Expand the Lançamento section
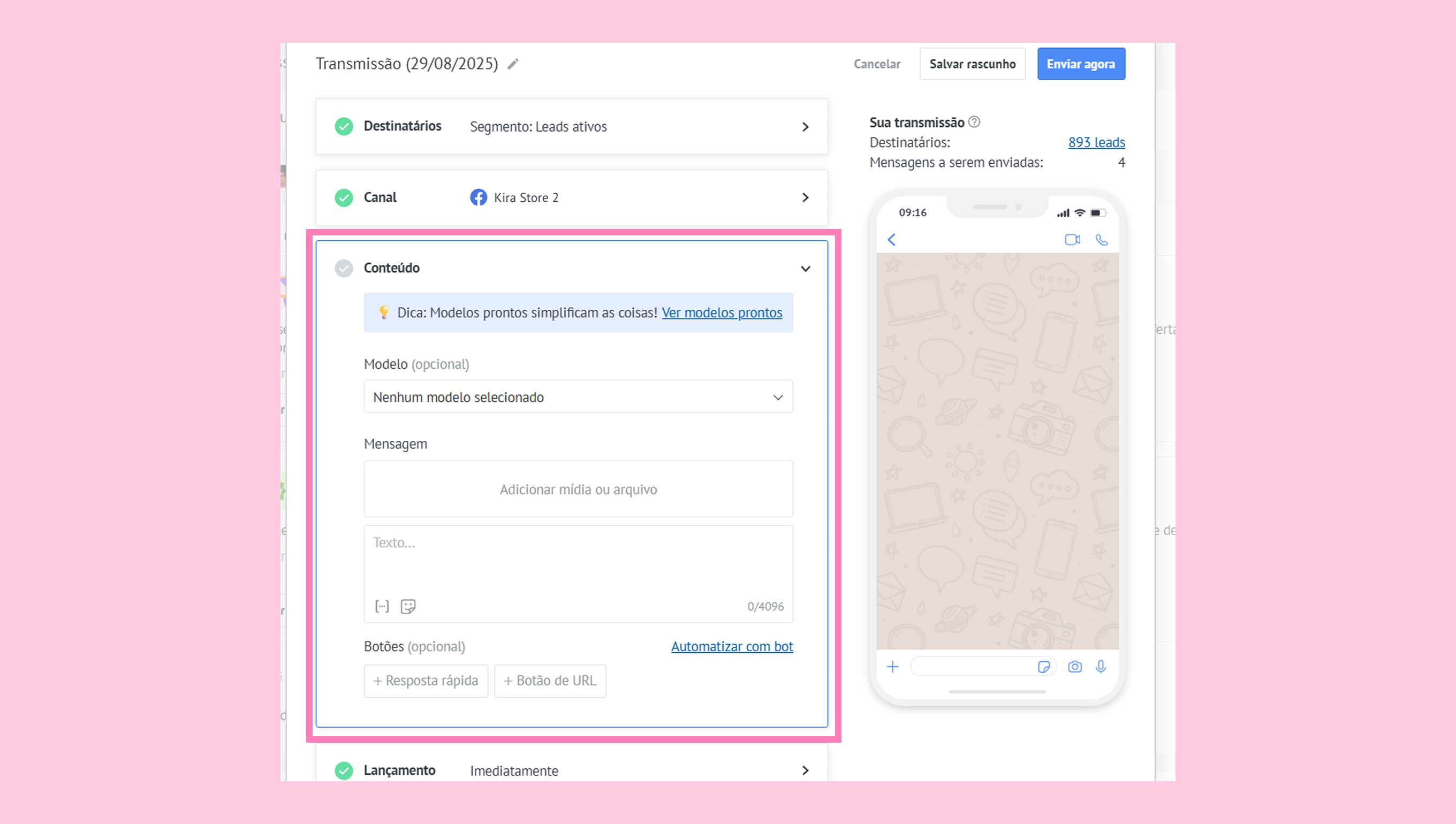1456x824 pixels. pyautogui.click(x=805, y=770)
